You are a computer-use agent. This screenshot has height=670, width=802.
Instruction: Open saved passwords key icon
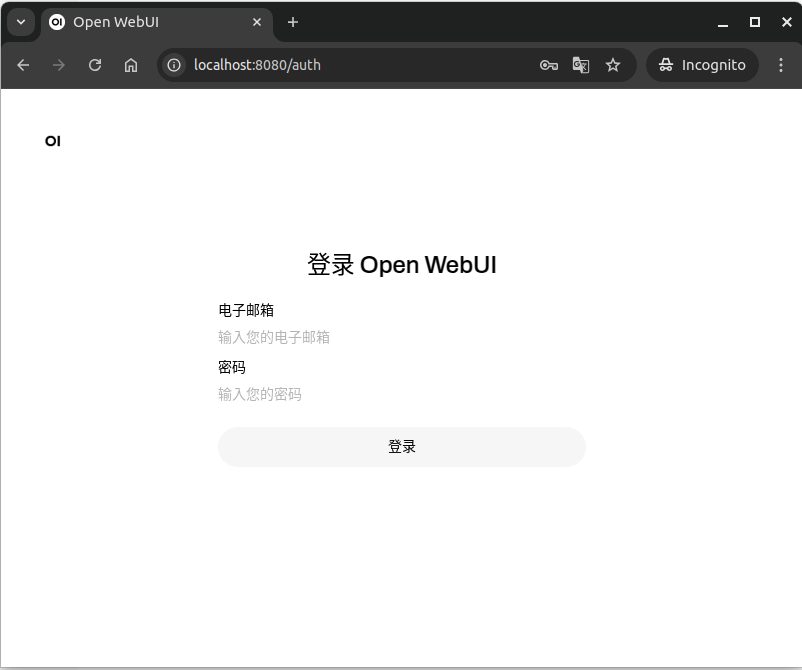pyautogui.click(x=548, y=65)
